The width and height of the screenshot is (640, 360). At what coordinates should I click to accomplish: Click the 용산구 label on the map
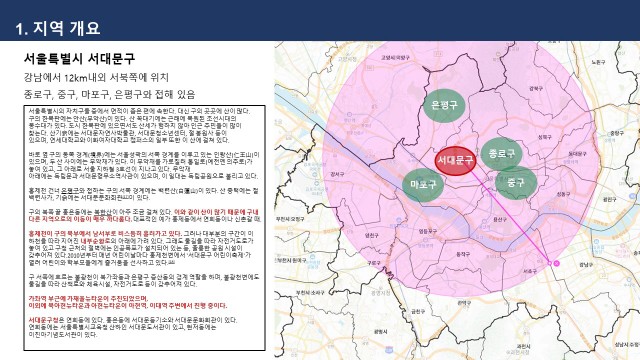coord(499,220)
